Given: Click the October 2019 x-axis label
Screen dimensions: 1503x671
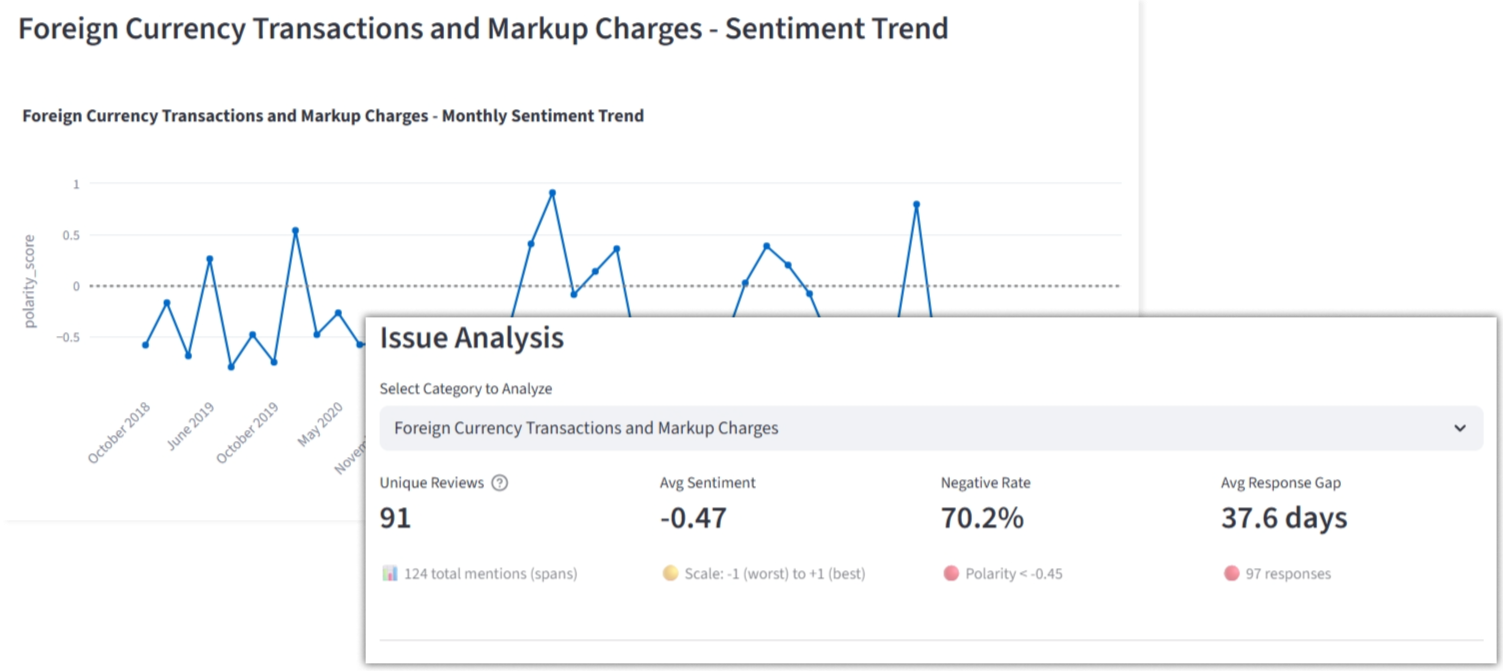Looking at the screenshot, I should tap(248, 432).
